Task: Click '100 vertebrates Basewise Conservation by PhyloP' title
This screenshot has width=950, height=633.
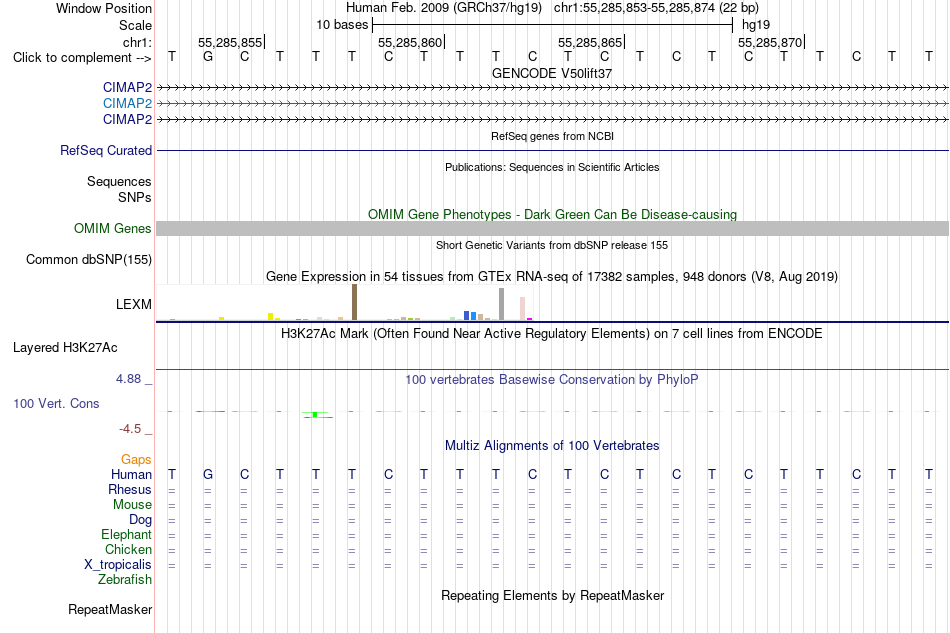Action: [551, 380]
